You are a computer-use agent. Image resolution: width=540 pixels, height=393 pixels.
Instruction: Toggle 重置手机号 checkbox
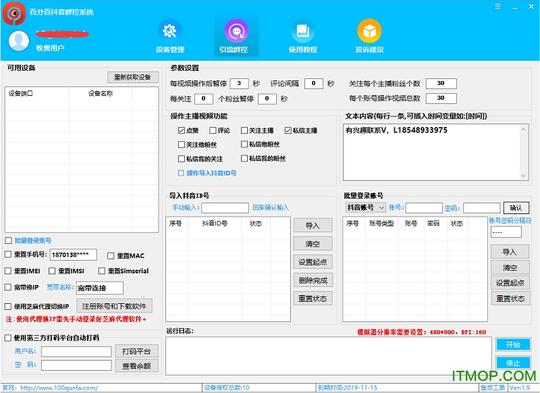point(8,254)
